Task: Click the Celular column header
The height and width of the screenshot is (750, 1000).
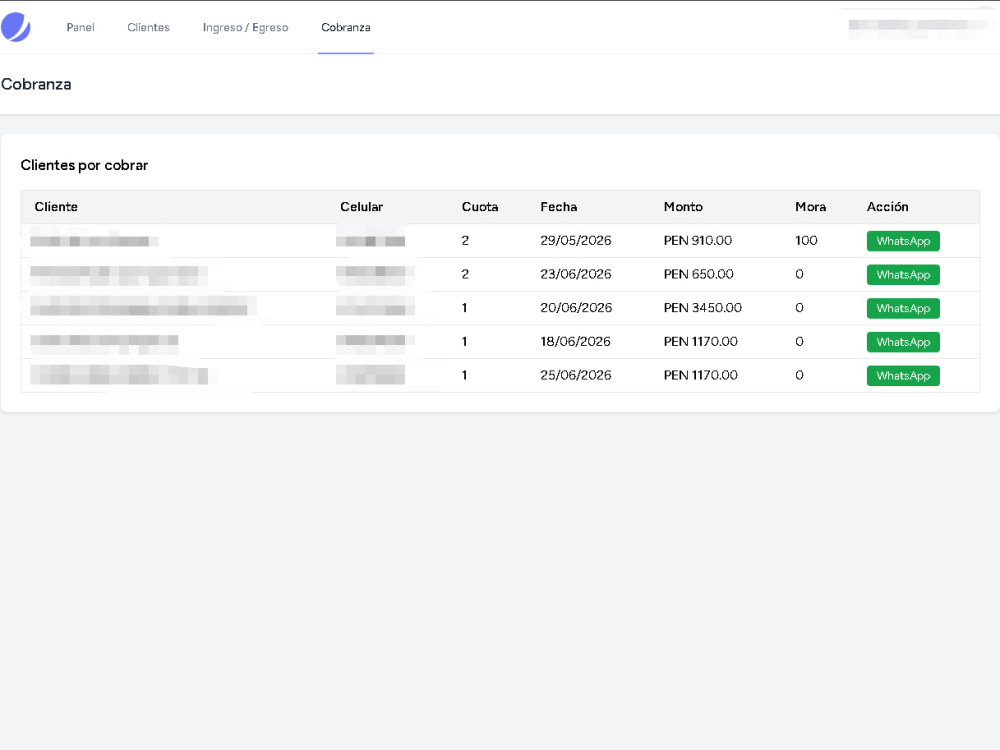Action: coord(362,207)
